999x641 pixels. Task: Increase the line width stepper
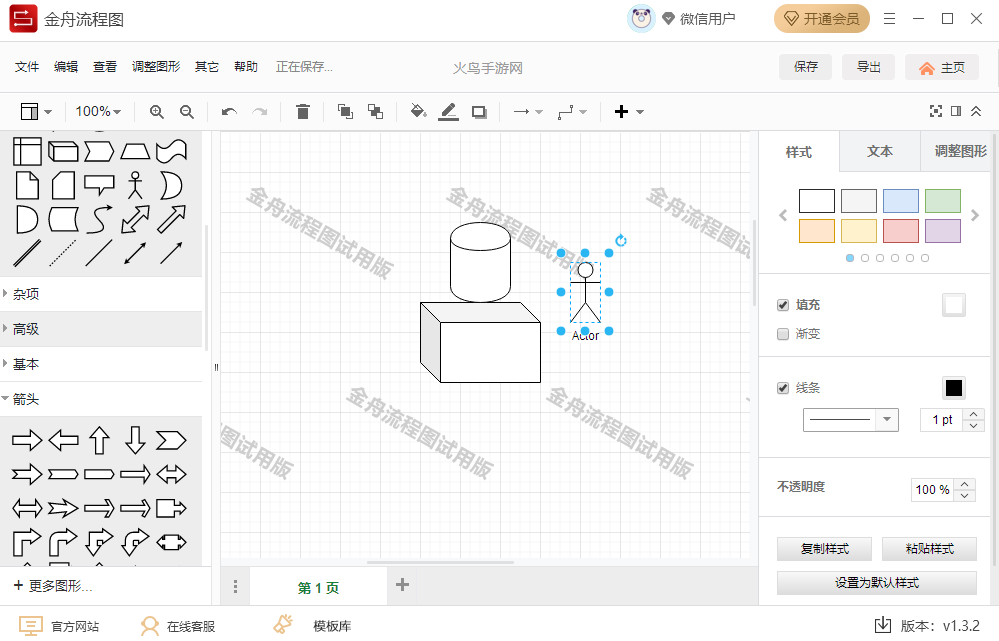974,415
